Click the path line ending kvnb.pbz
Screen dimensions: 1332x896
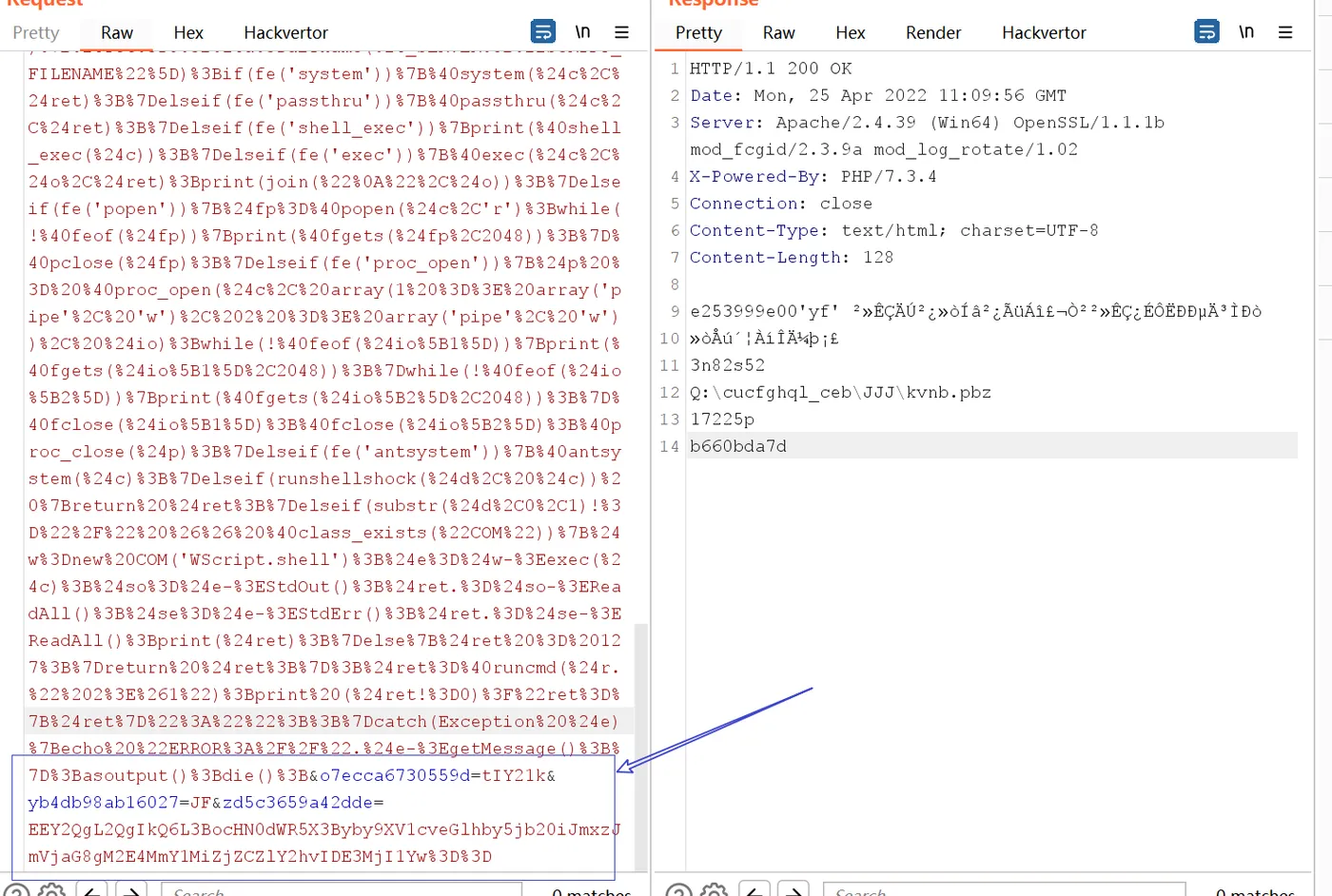(840, 392)
